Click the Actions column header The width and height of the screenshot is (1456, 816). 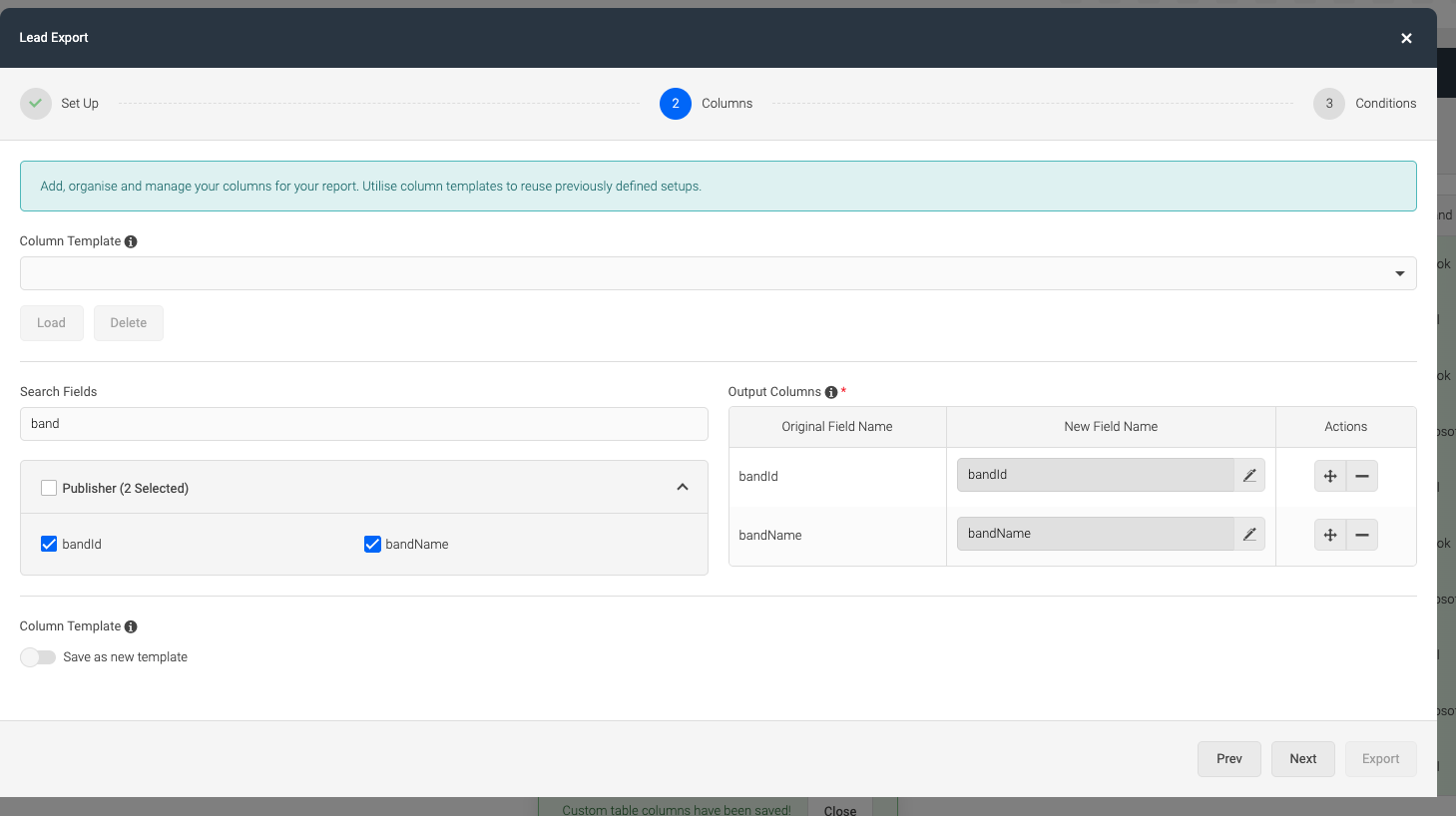(x=1346, y=427)
